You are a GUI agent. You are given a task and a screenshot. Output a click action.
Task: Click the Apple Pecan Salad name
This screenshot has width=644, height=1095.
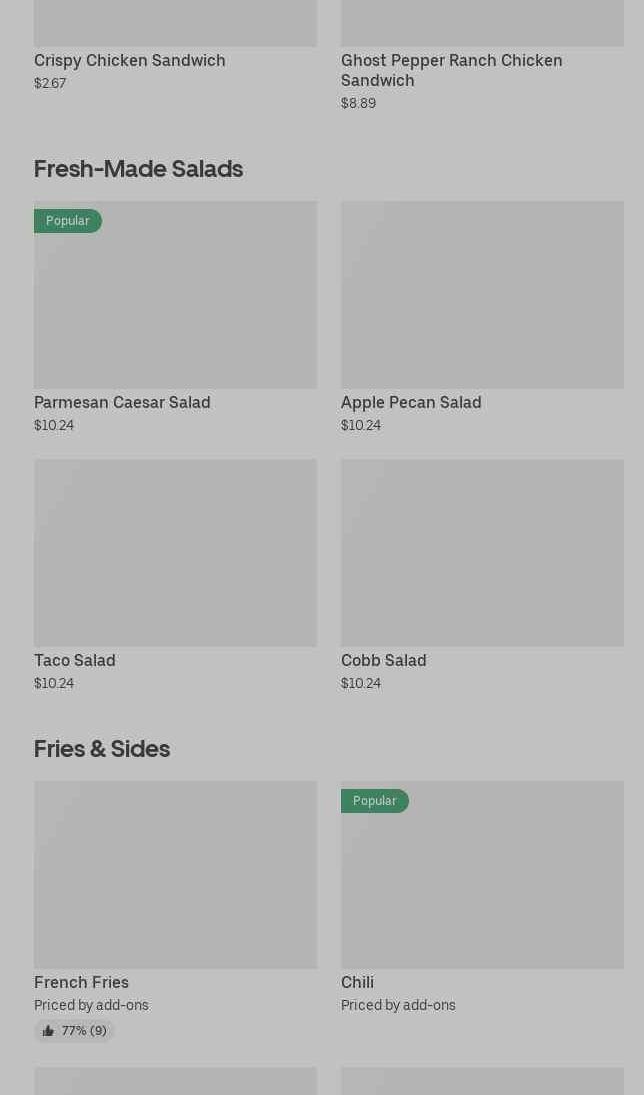coord(411,402)
